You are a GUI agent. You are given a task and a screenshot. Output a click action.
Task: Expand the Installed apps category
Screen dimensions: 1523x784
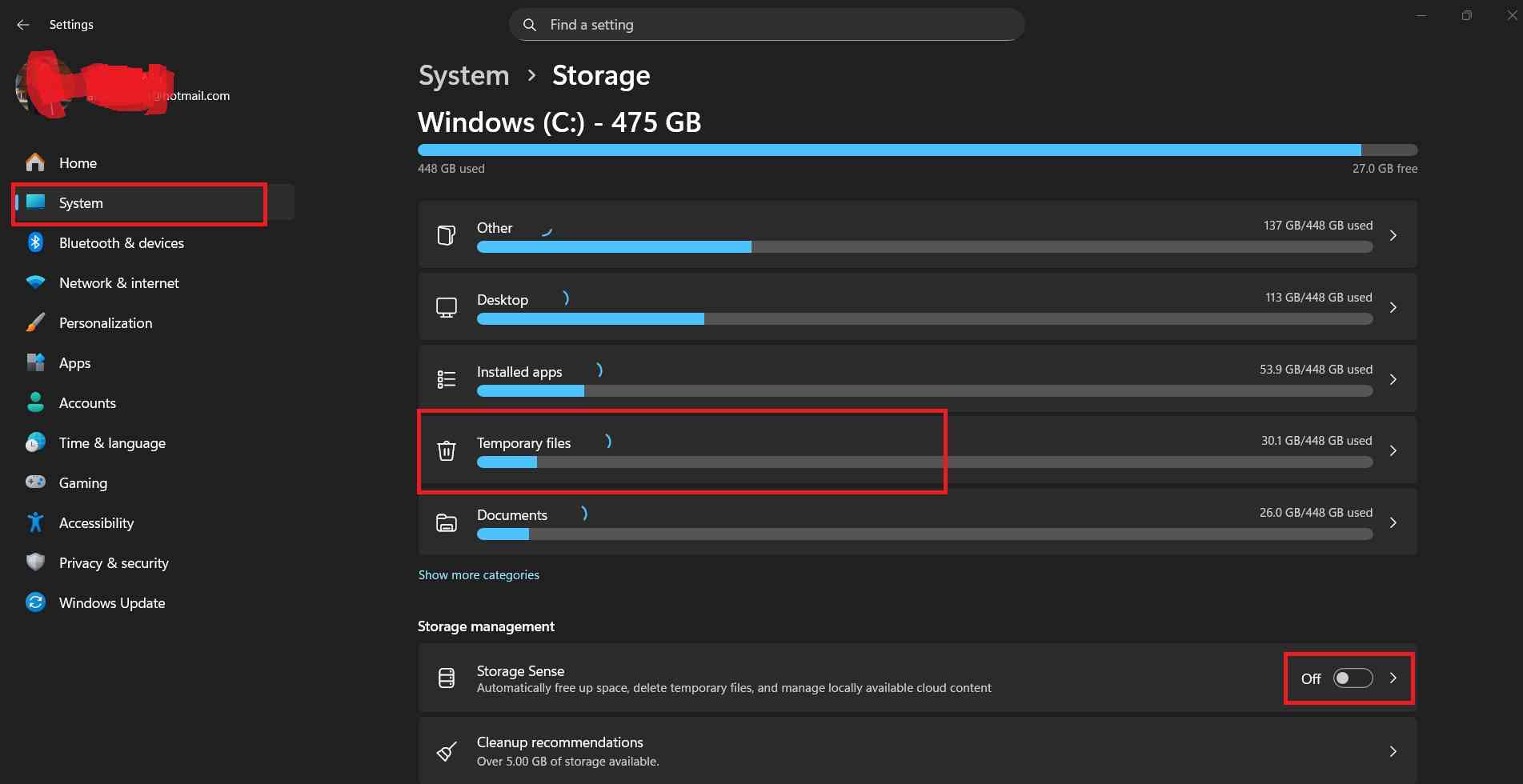1393,379
